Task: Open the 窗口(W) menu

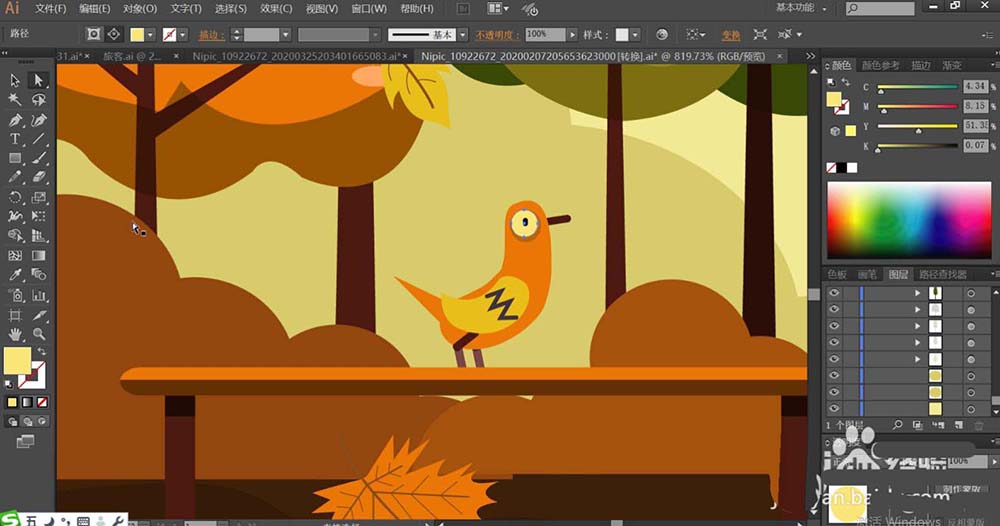Action: pos(369,9)
